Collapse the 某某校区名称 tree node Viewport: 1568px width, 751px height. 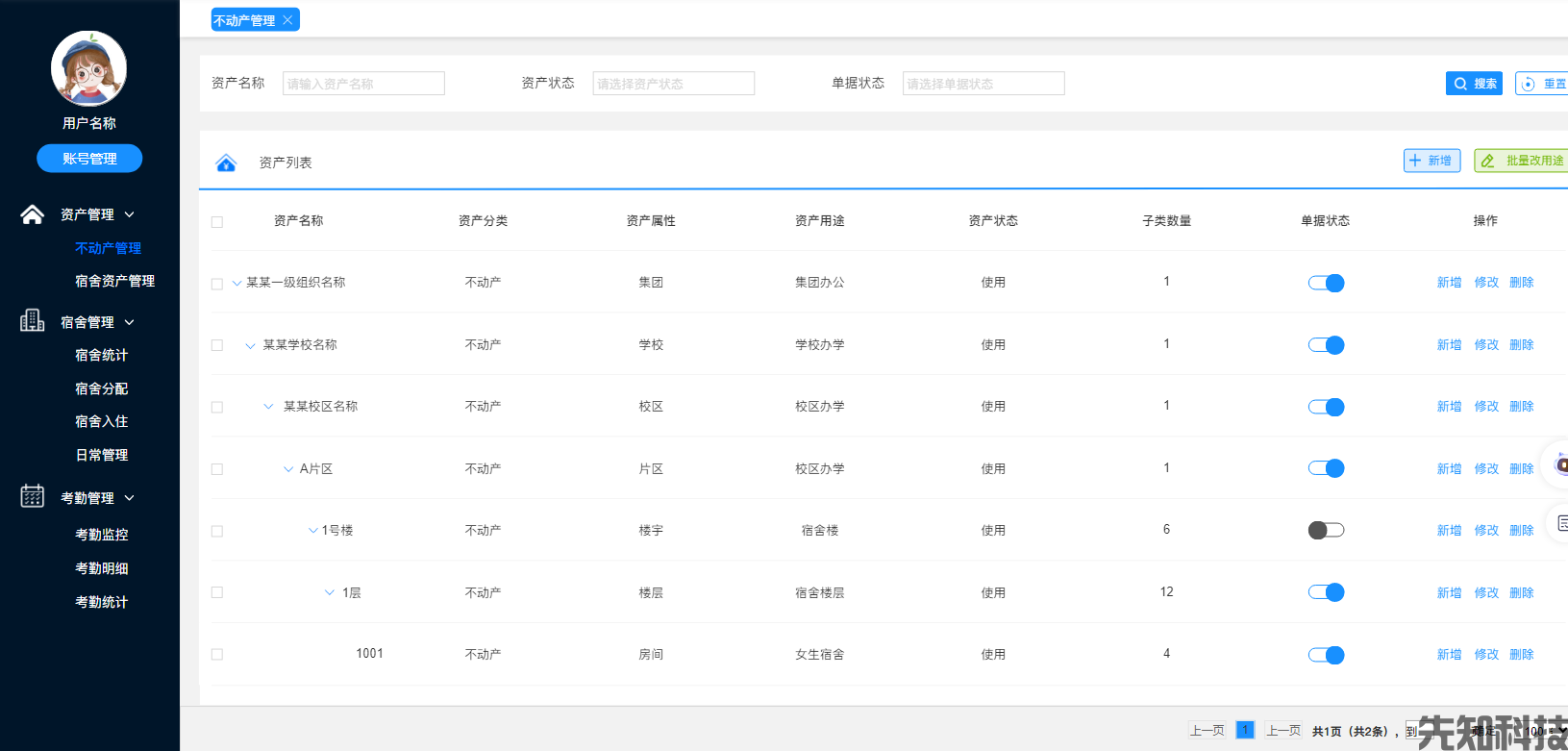268,406
